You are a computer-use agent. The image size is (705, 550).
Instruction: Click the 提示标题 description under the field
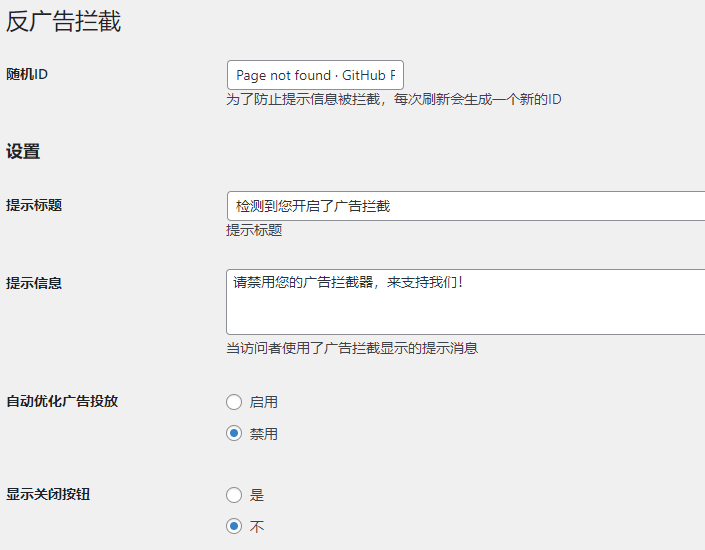point(254,230)
